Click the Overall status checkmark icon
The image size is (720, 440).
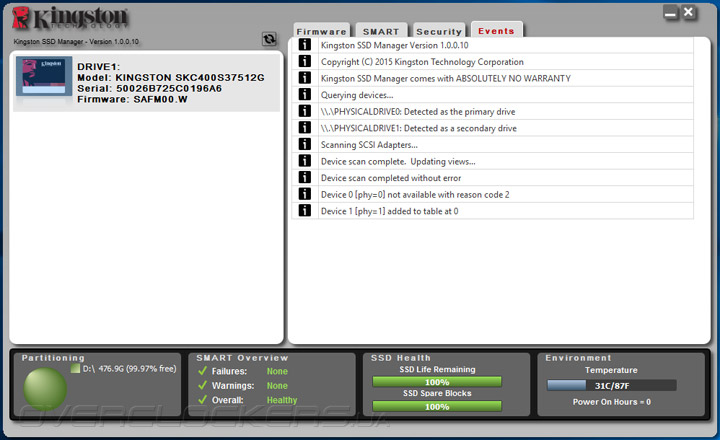click(202, 399)
